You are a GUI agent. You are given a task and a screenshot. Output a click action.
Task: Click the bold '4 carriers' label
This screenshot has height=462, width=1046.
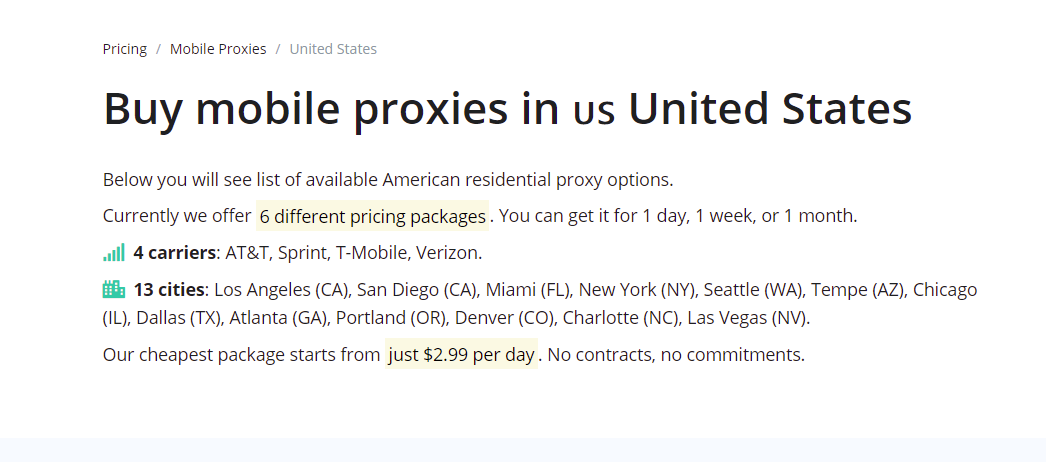click(x=175, y=253)
